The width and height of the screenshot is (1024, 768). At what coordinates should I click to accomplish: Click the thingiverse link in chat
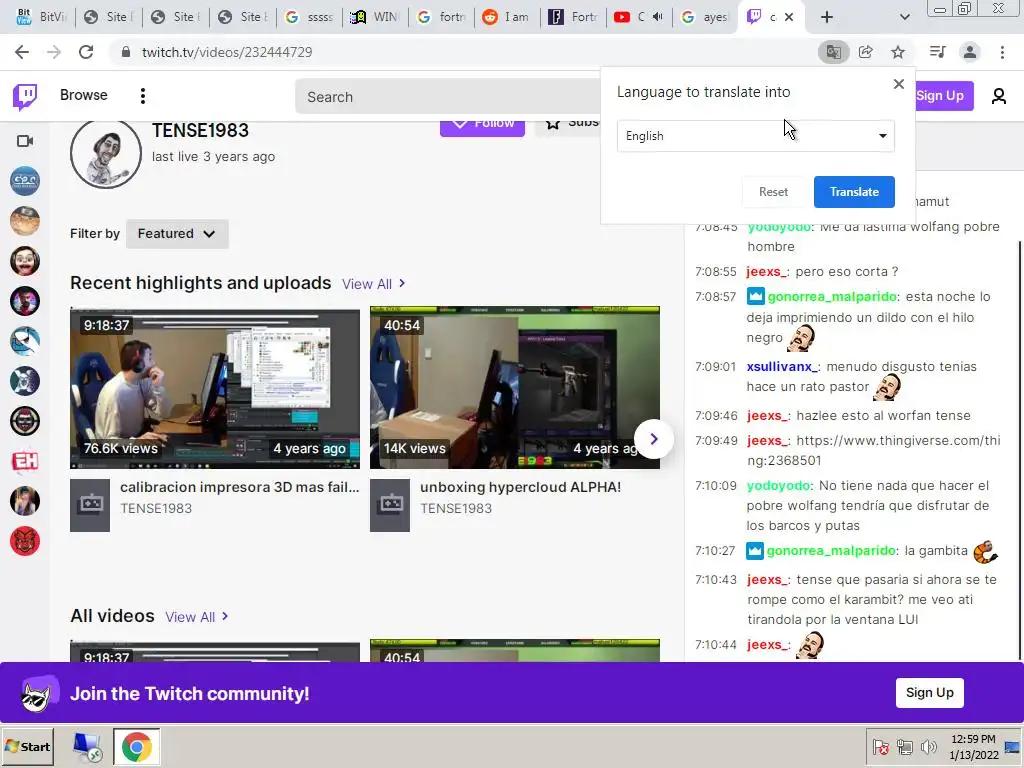click(x=874, y=451)
